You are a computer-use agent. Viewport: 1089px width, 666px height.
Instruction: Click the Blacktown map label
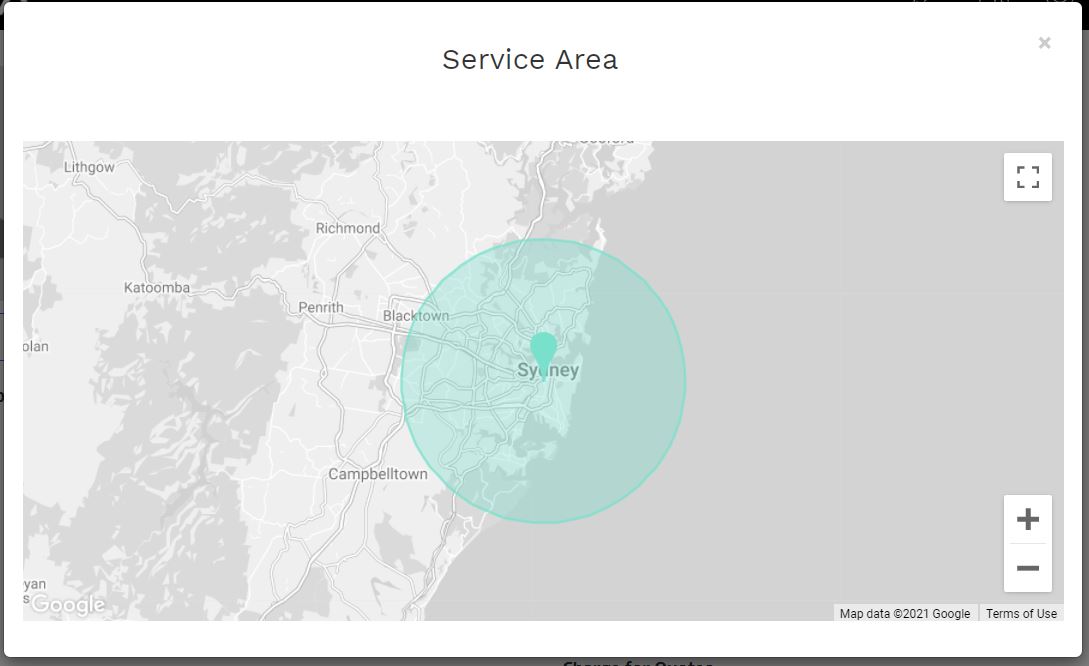416,316
